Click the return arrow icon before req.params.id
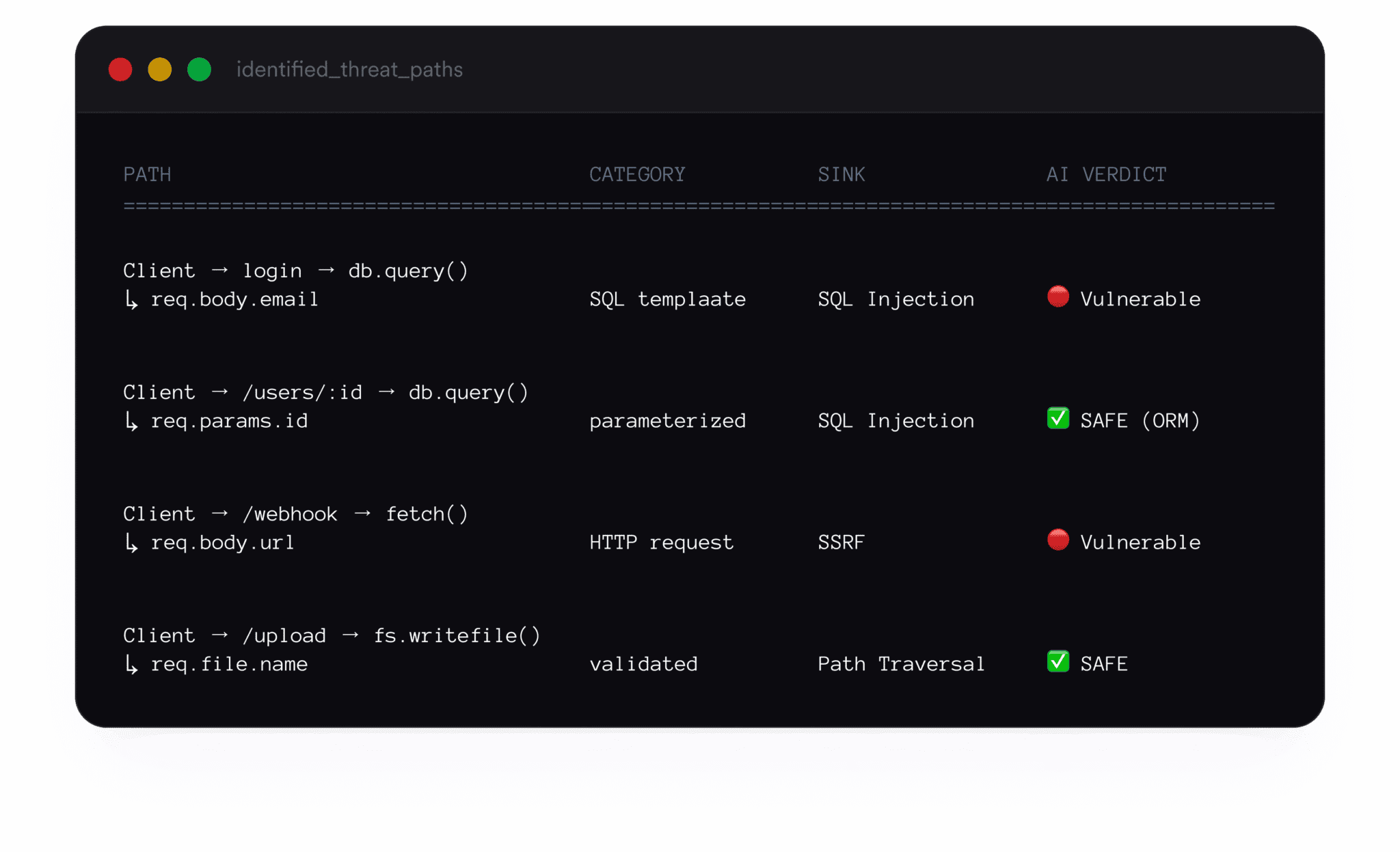This screenshot has height=852, width=1400. [x=131, y=421]
